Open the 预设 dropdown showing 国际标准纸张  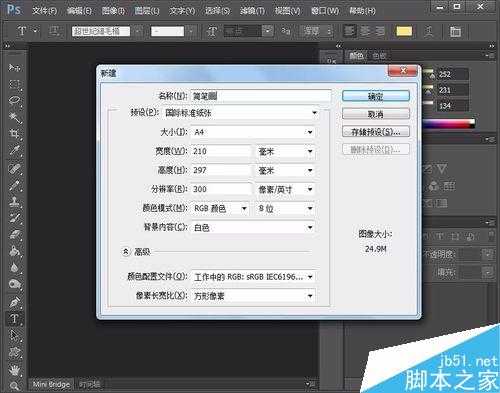click(240, 113)
